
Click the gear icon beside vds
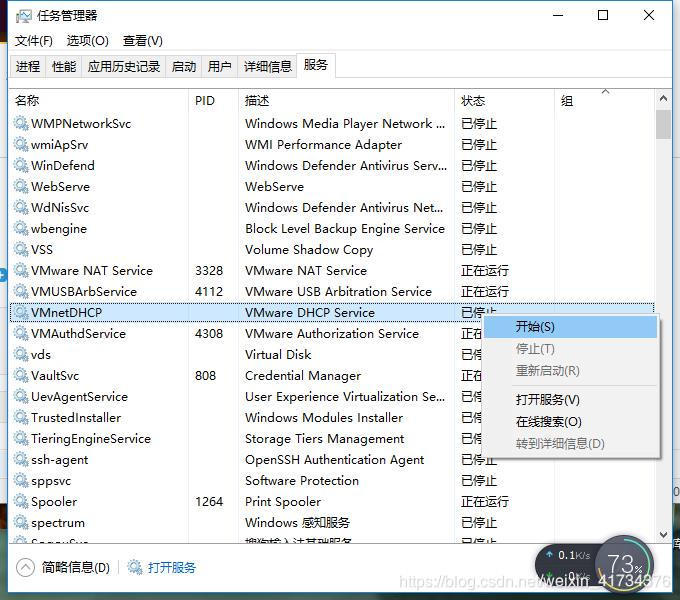tap(21, 354)
